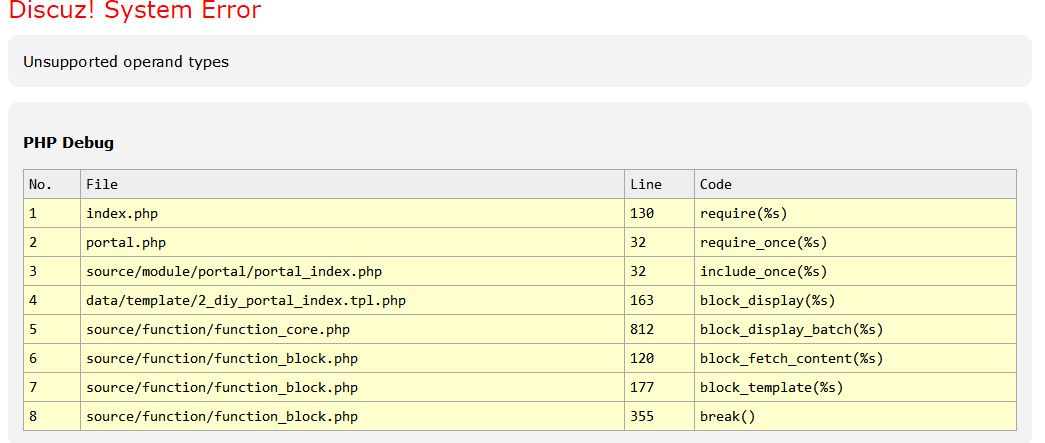Click the block_fetch_content(%s) code cell
Viewport: 1045px width, 443px height.
pyautogui.click(x=791, y=358)
